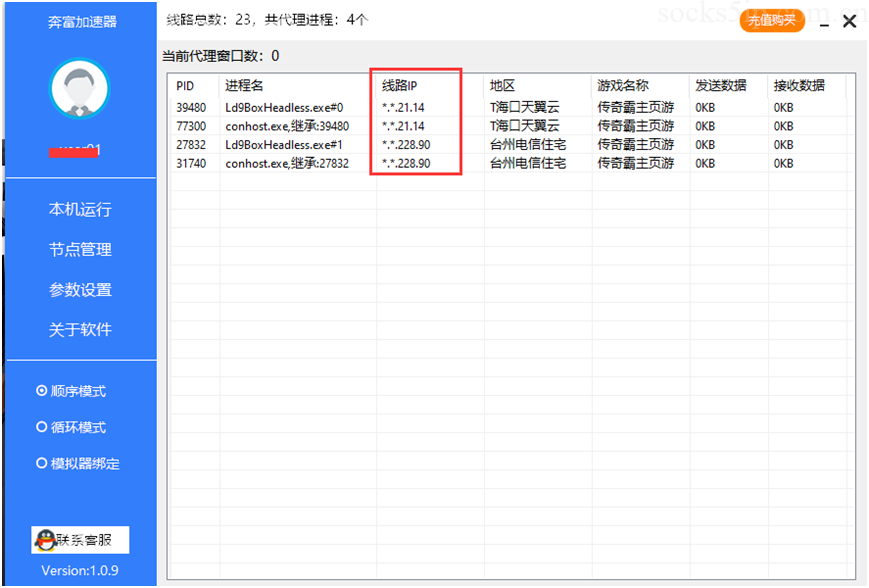Open 关于软件 section

tap(80, 330)
